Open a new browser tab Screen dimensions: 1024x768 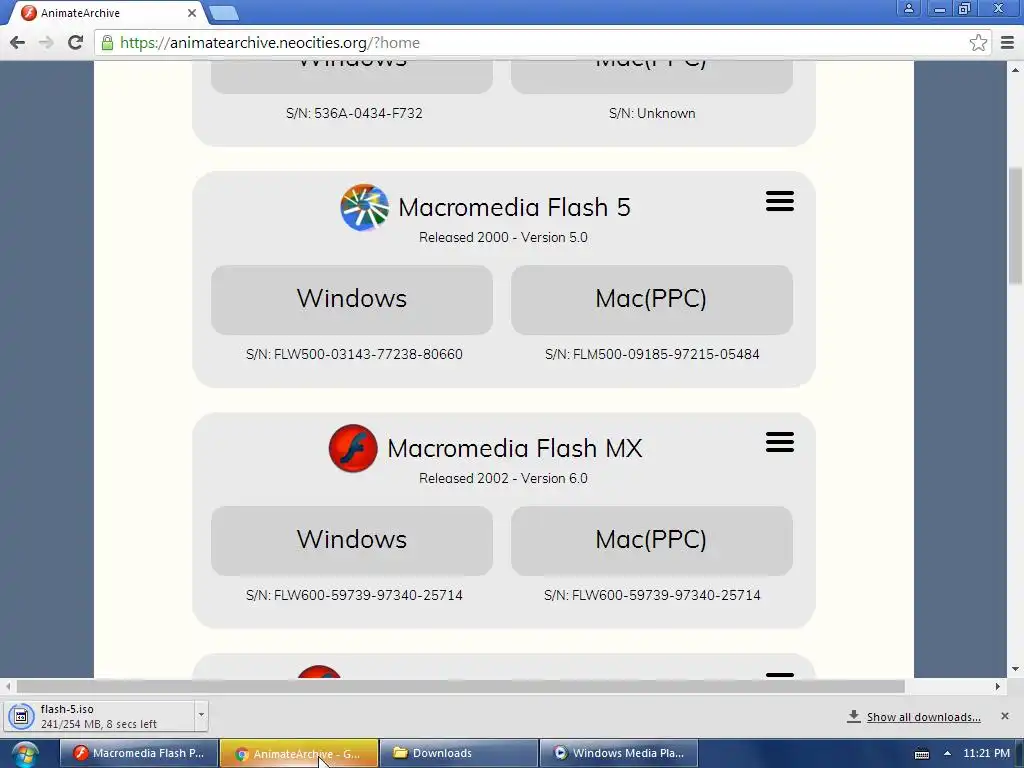coord(224,12)
